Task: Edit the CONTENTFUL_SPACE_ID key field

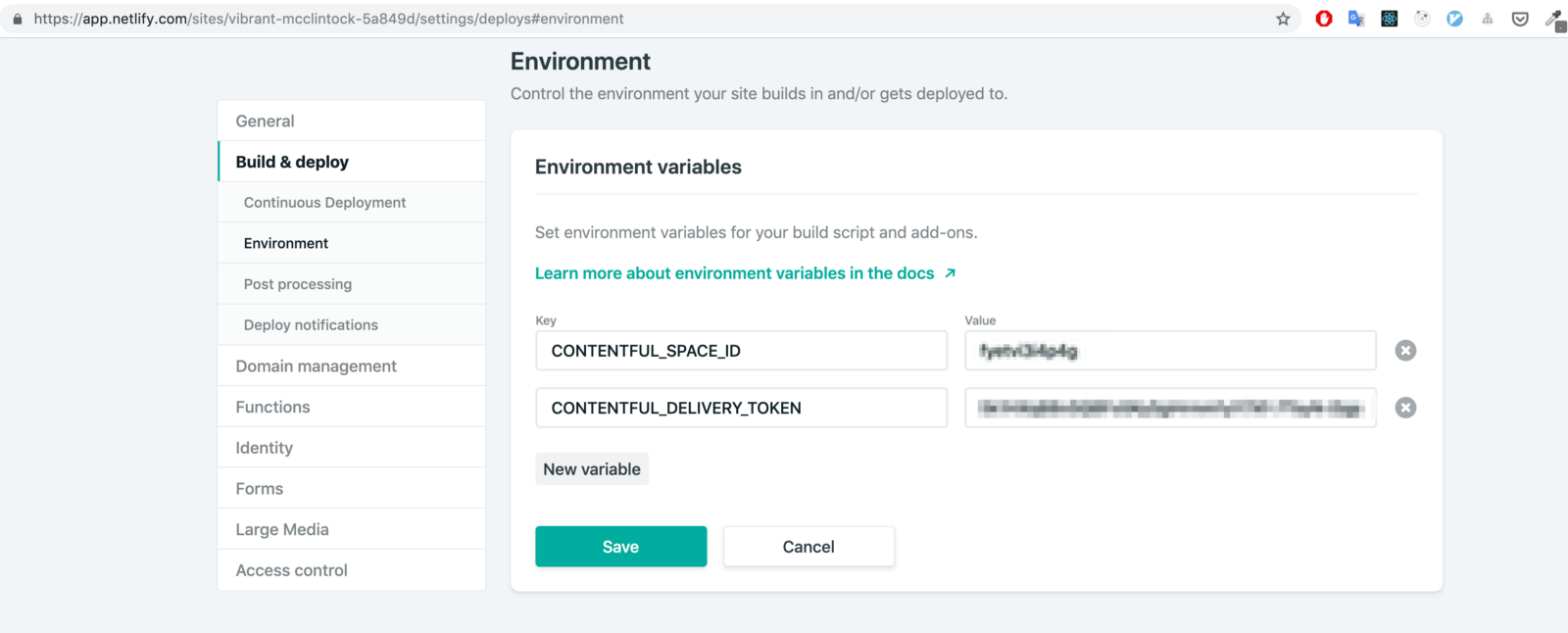Action: pos(741,351)
